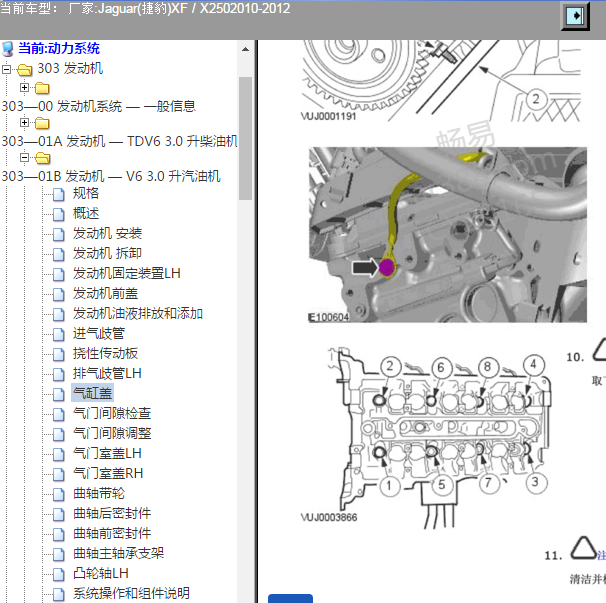Expand the folder under 303 发动机
The image size is (606, 603).
[24, 88]
